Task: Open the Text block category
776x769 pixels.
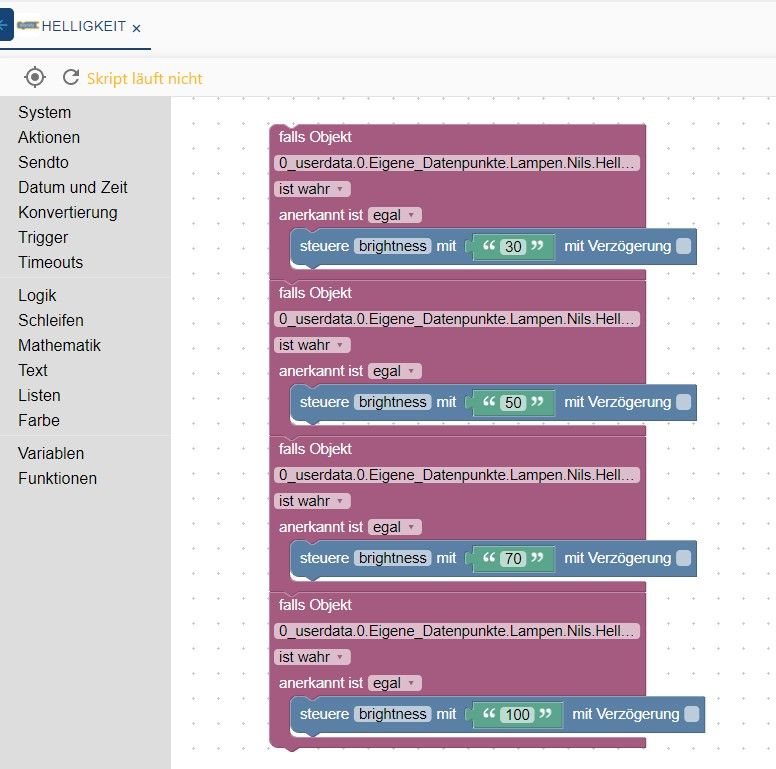Action: click(33, 370)
